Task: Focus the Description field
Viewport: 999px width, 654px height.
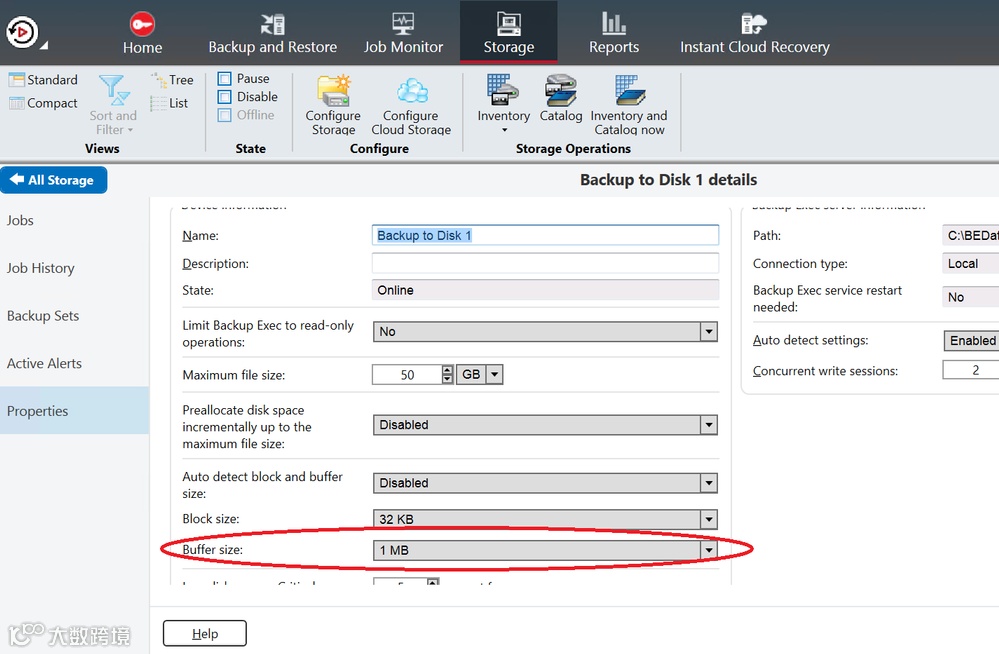Action: point(545,263)
